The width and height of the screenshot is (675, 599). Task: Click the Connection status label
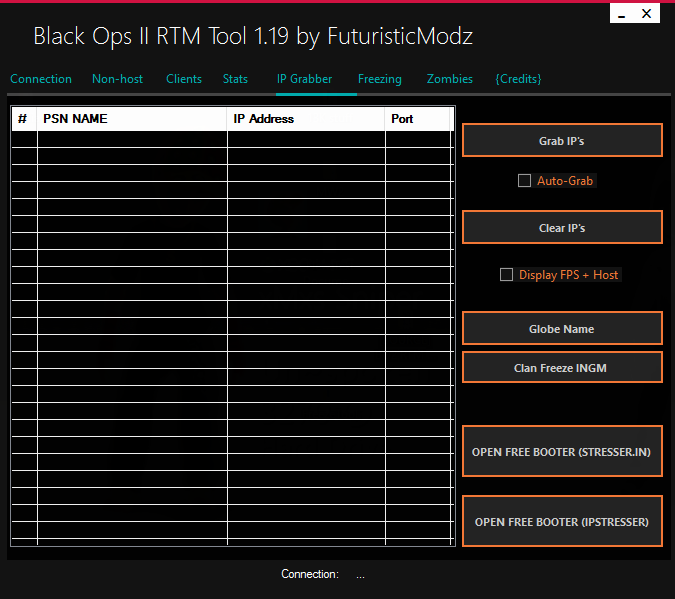[x=310, y=574]
